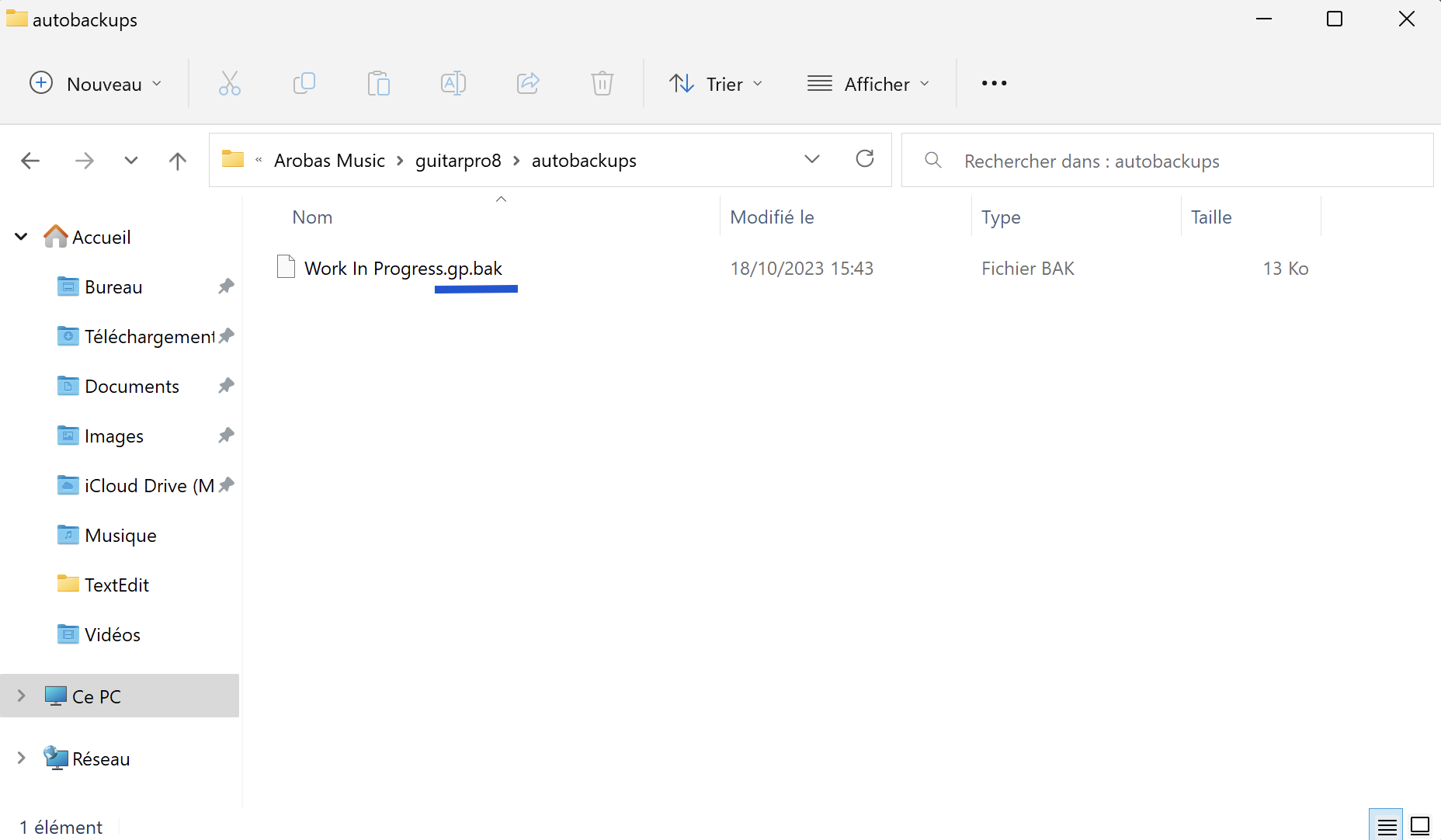The height and width of the screenshot is (840, 1441).
Task: Open guitarpro8 in the breadcrumb path
Action: coord(458,161)
